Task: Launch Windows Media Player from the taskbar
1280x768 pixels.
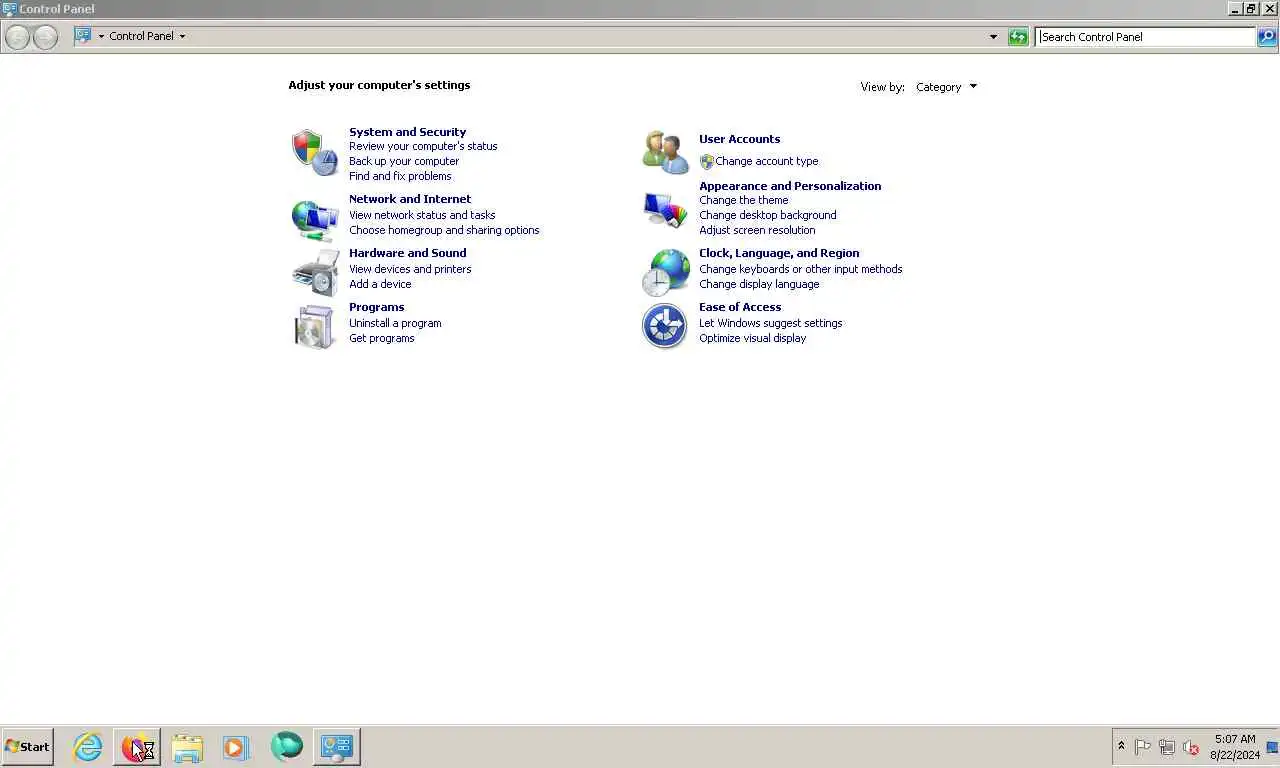Action: pos(236,746)
